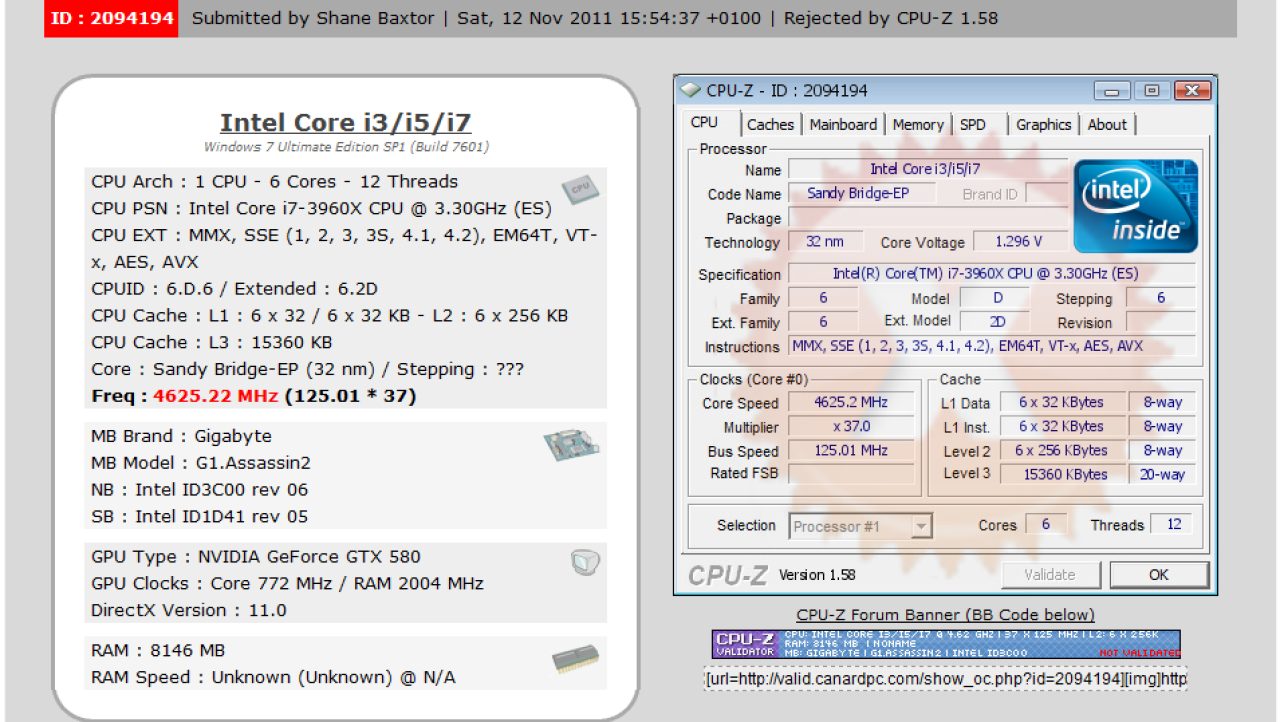Switch to the CPU tab

(704, 123)
